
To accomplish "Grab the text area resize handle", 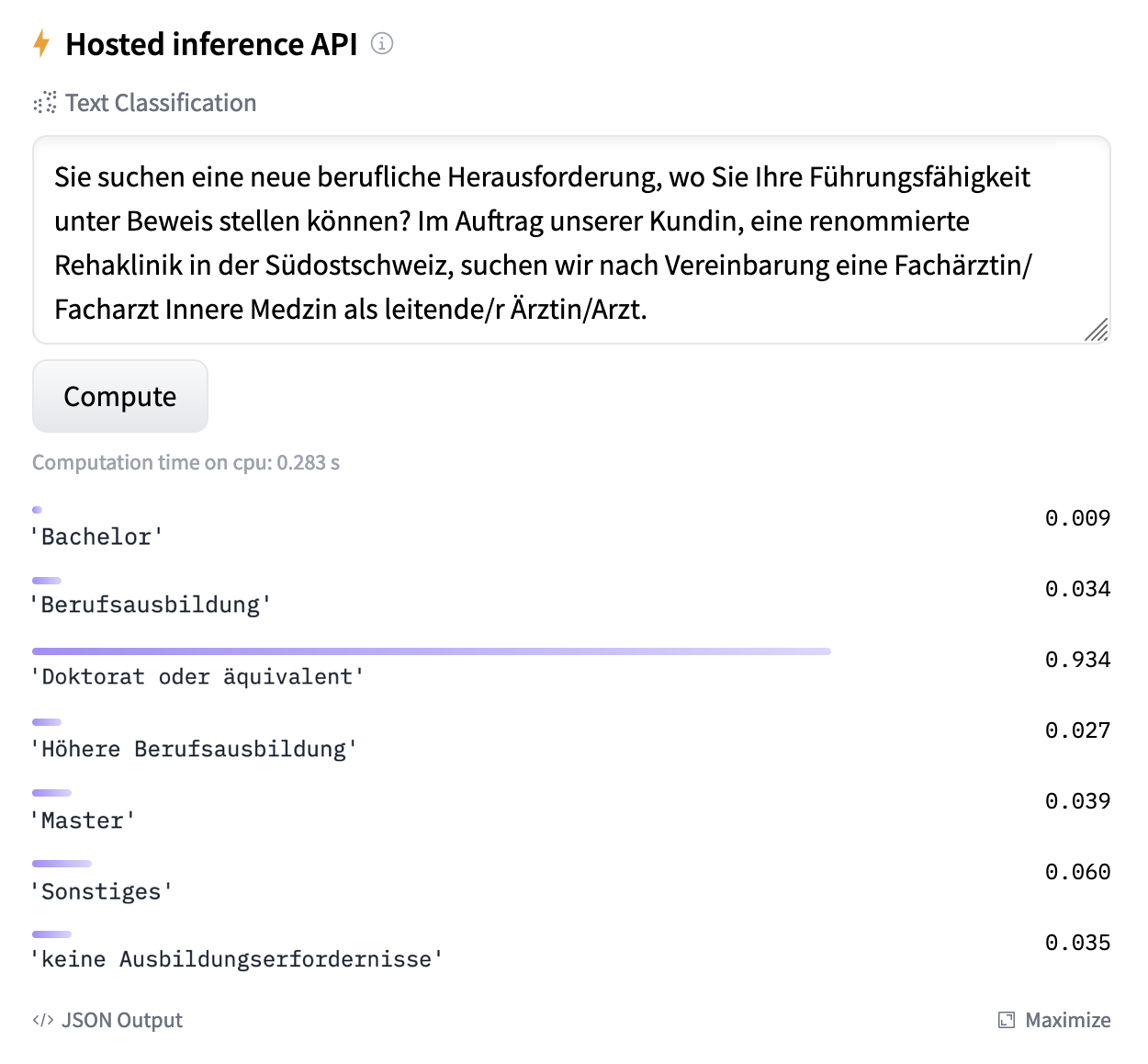I will [1097, 330].
